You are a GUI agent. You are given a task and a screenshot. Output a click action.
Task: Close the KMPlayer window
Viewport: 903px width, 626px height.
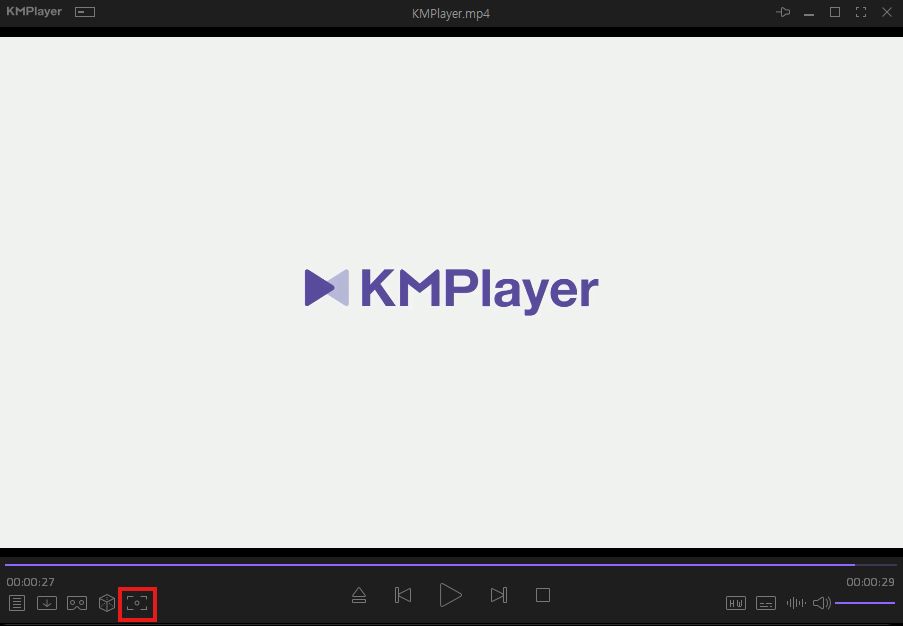pyautogui.click(x=887, y=12)
